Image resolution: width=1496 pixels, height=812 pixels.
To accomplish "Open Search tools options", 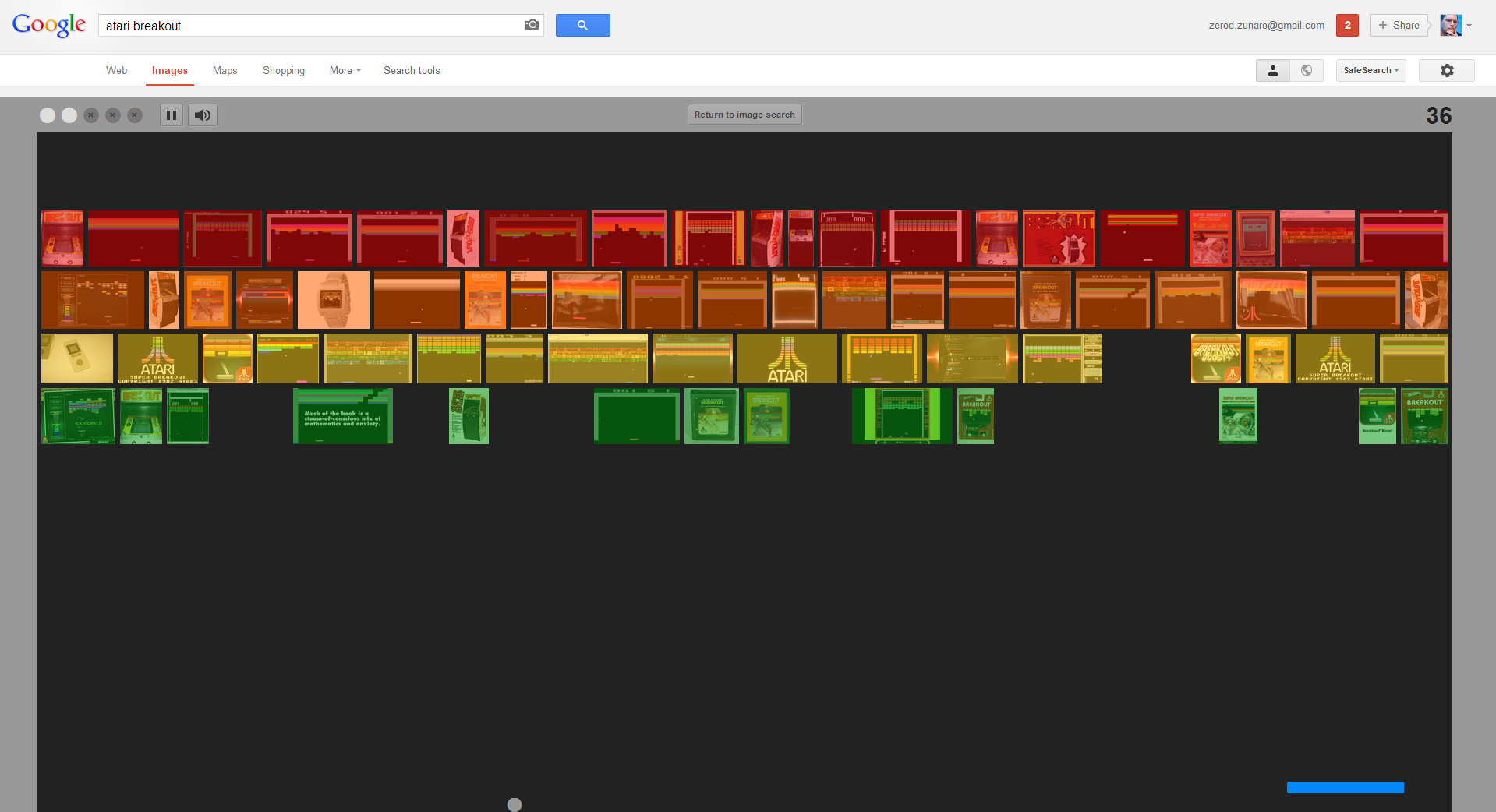I will pyautogui.click(x=412, y=70).
